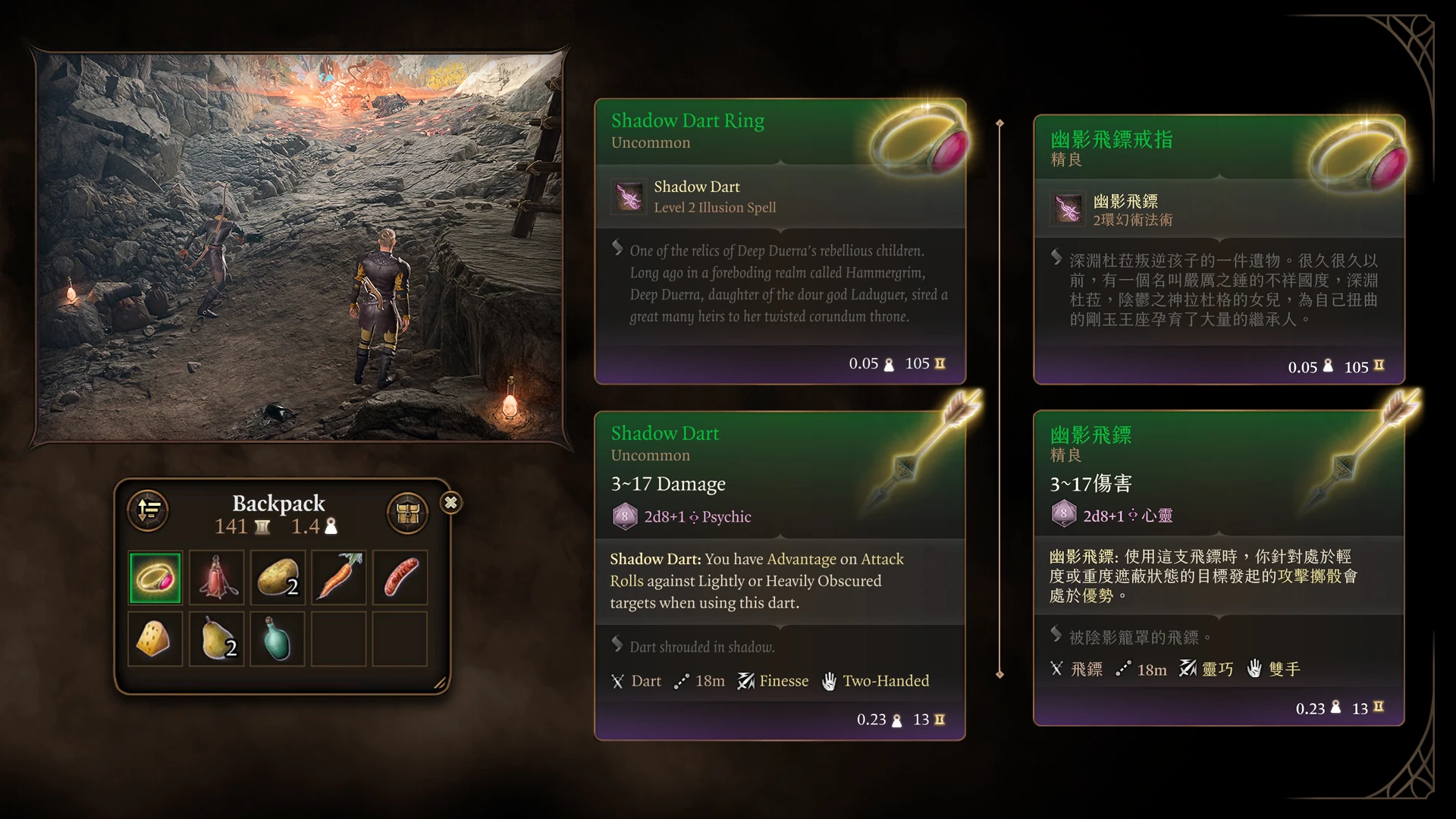Viewport: 1456px width, 819px height.
Task: Click the gameplay scene thumbnail
Action: [x=301, y=247]
